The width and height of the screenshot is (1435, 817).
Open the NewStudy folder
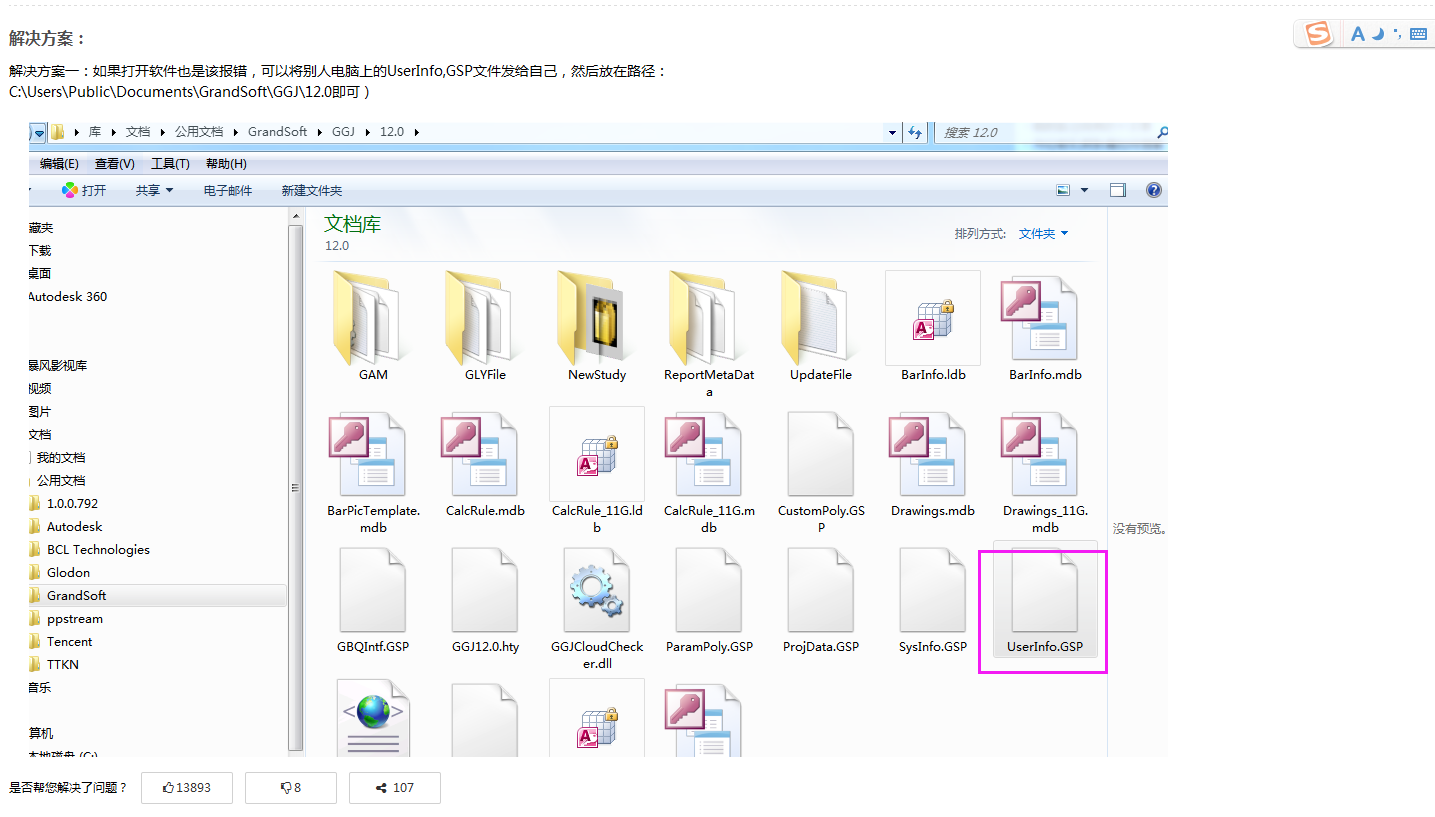(597, 325)
